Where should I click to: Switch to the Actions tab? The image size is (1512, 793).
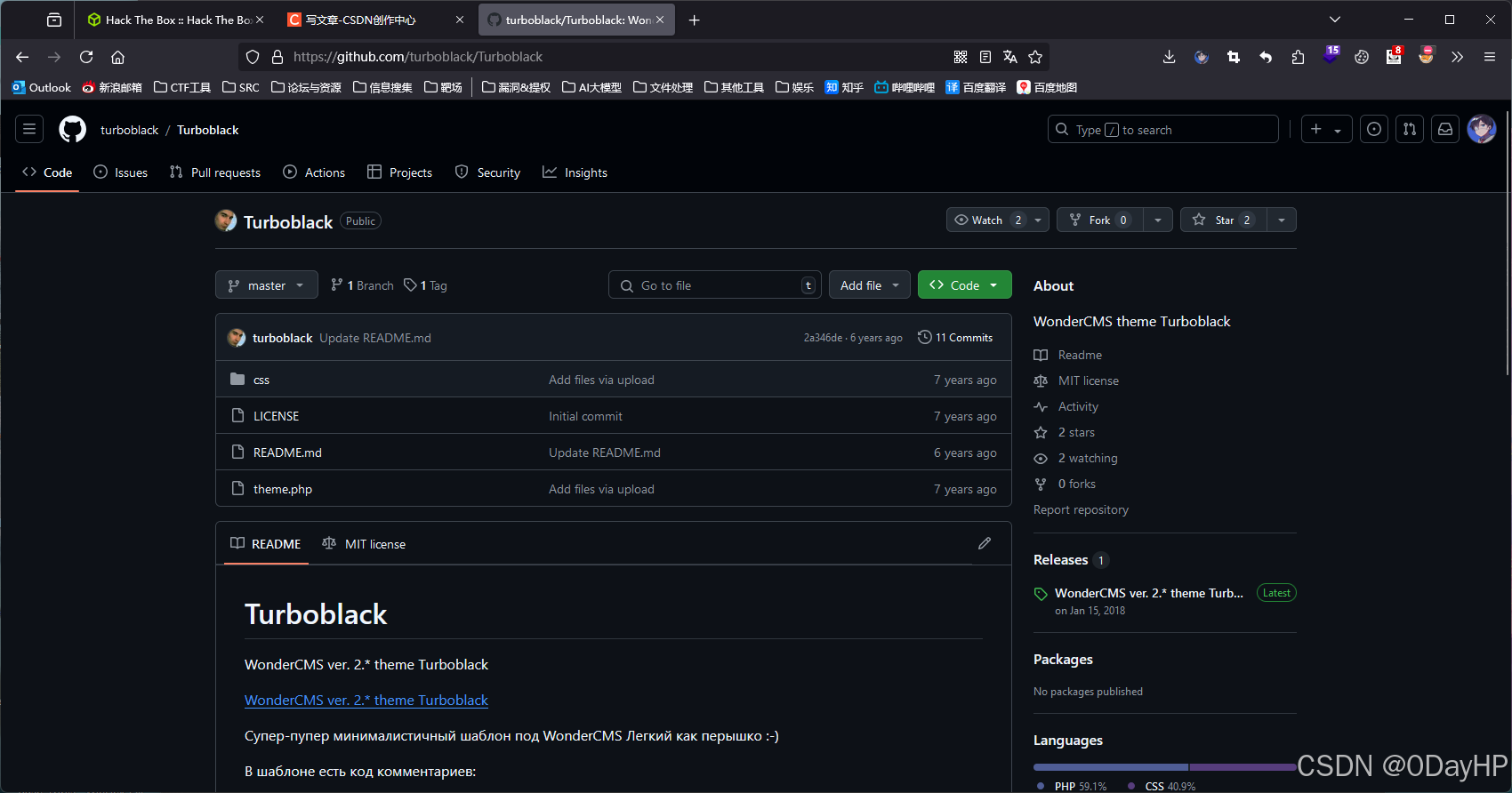[314, 172]
